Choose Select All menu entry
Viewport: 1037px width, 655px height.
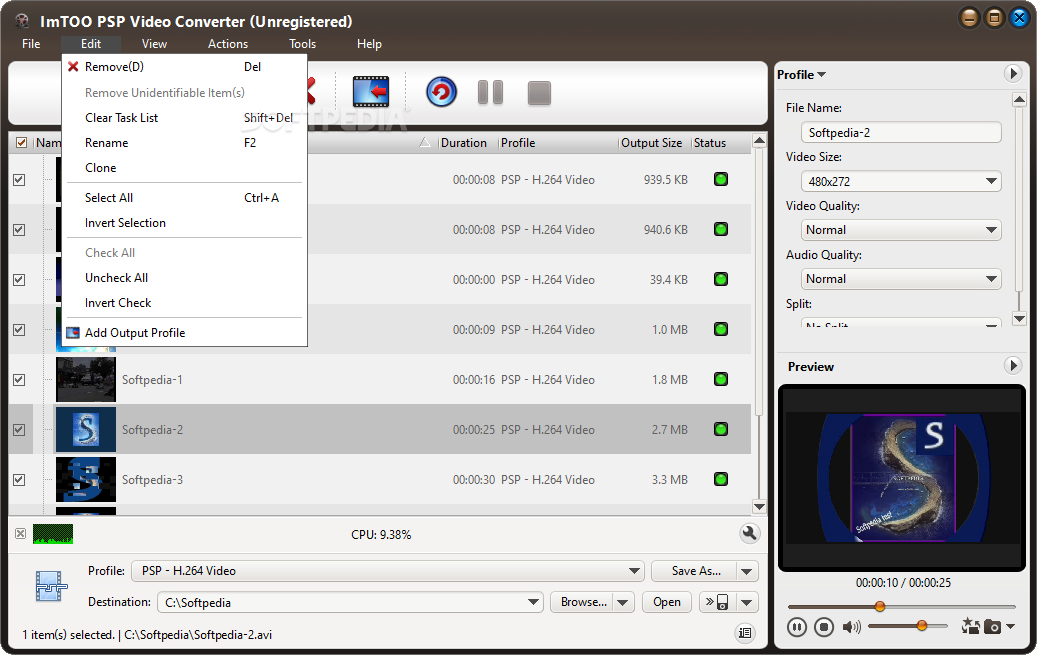point(185,198)
